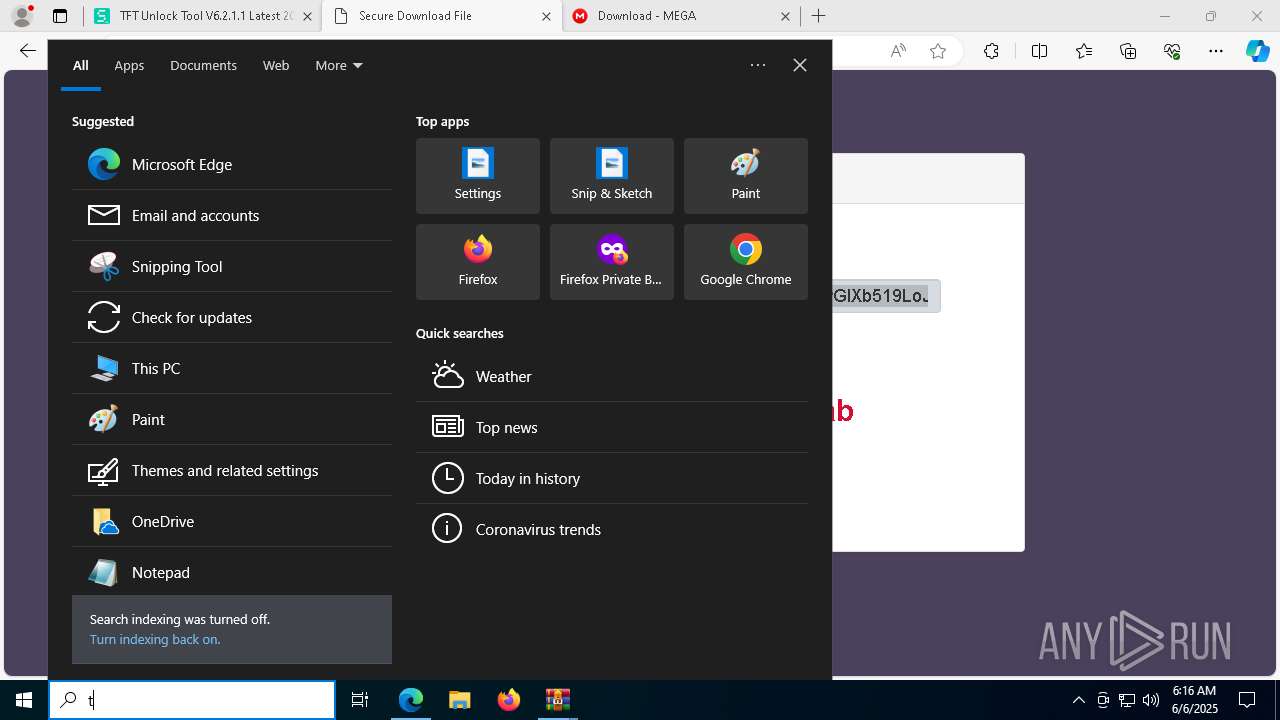Open File Explorer from the taskbar
1280x720 pixels.
coord(459,700)
